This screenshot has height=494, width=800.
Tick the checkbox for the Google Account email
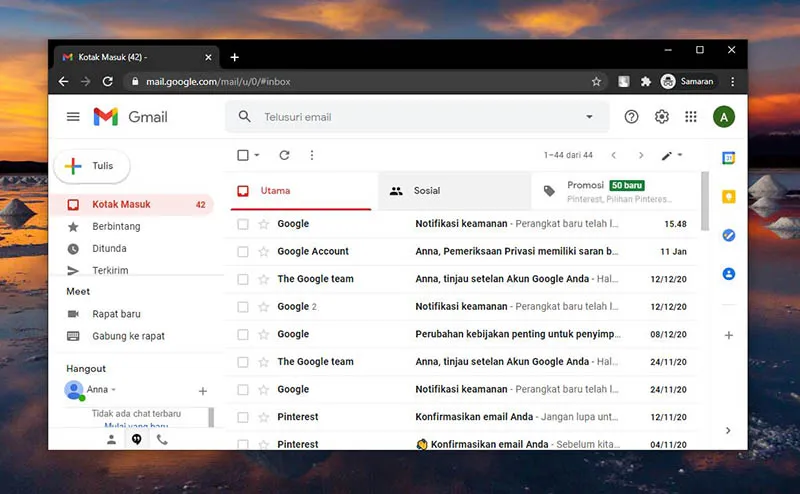click(243, 252)
